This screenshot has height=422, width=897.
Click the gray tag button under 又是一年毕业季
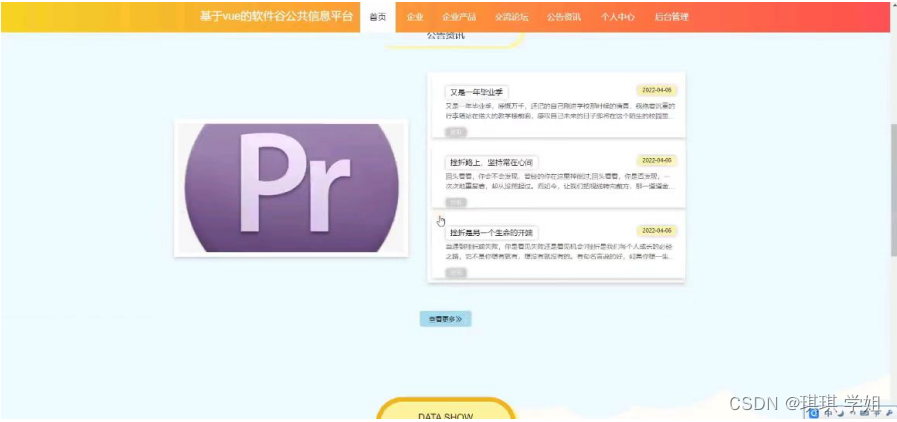click(x=456, y=132)
